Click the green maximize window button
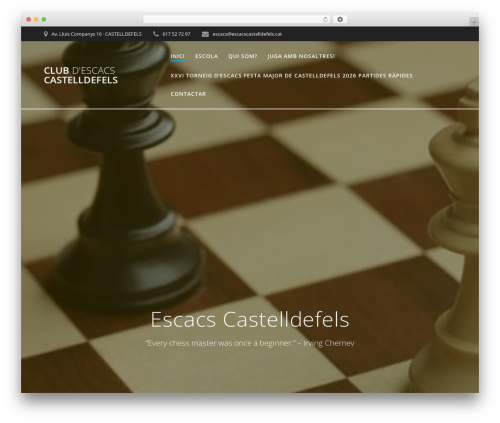The width and height of the screenshot is (500, 423). pyautogui.click(x=44, y=20)
